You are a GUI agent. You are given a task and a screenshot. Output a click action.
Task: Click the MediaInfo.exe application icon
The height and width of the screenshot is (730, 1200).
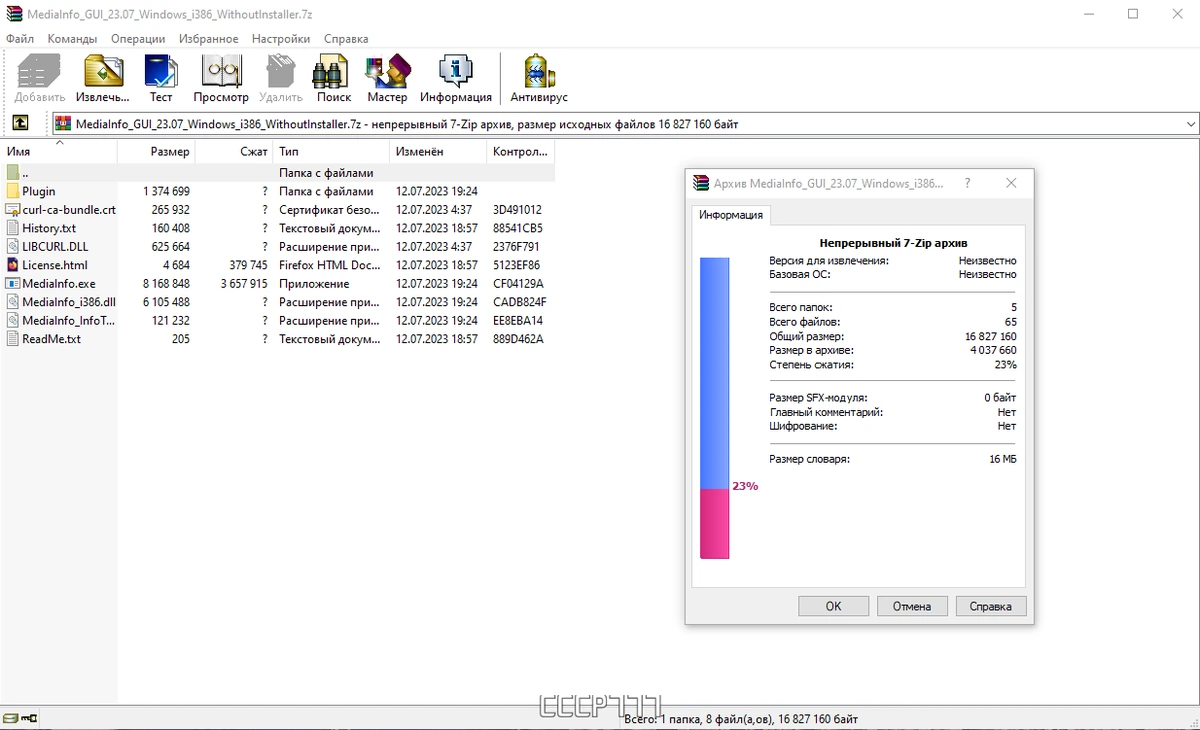tap(13, 284)
